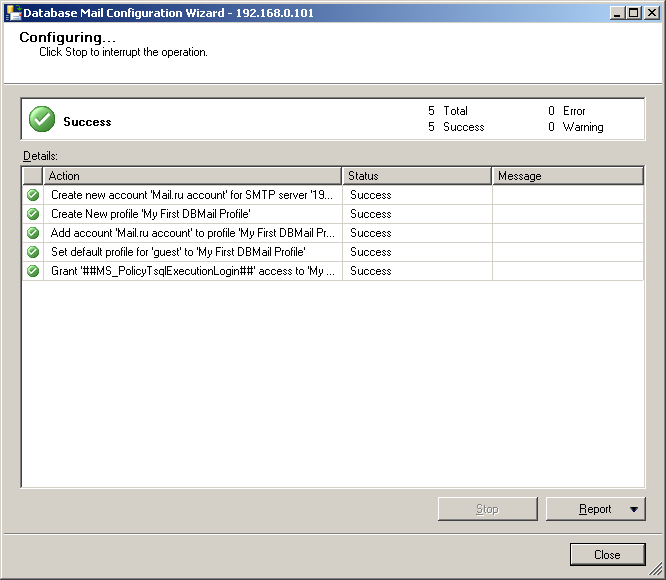This screenshot has height=580, width=666.
Task: Click the Database Mail wizard title bar icon
Action: coord(14,13)
